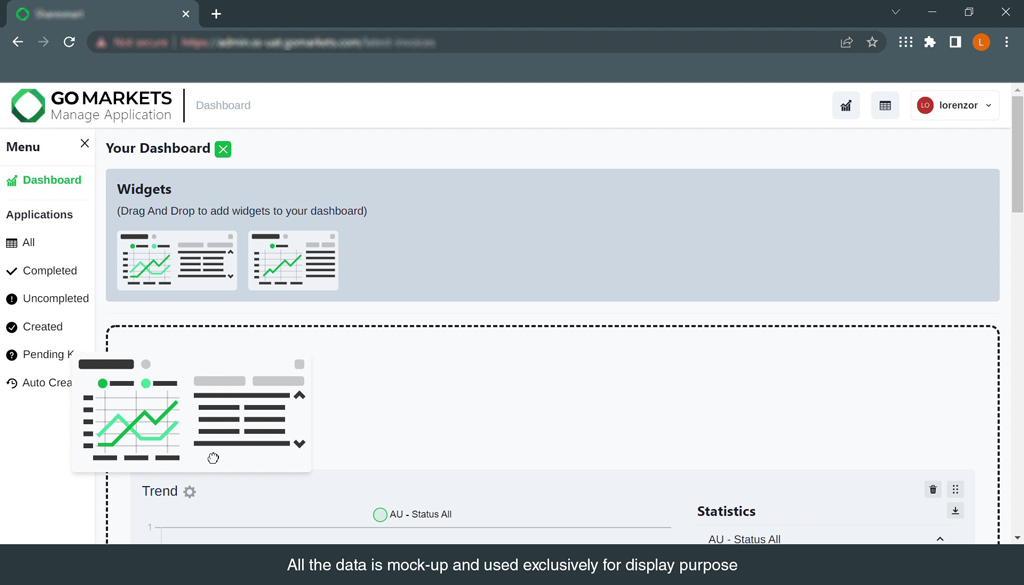Click the Pending menu item
Screen dimensions: 1024x585
pos(47,355)
